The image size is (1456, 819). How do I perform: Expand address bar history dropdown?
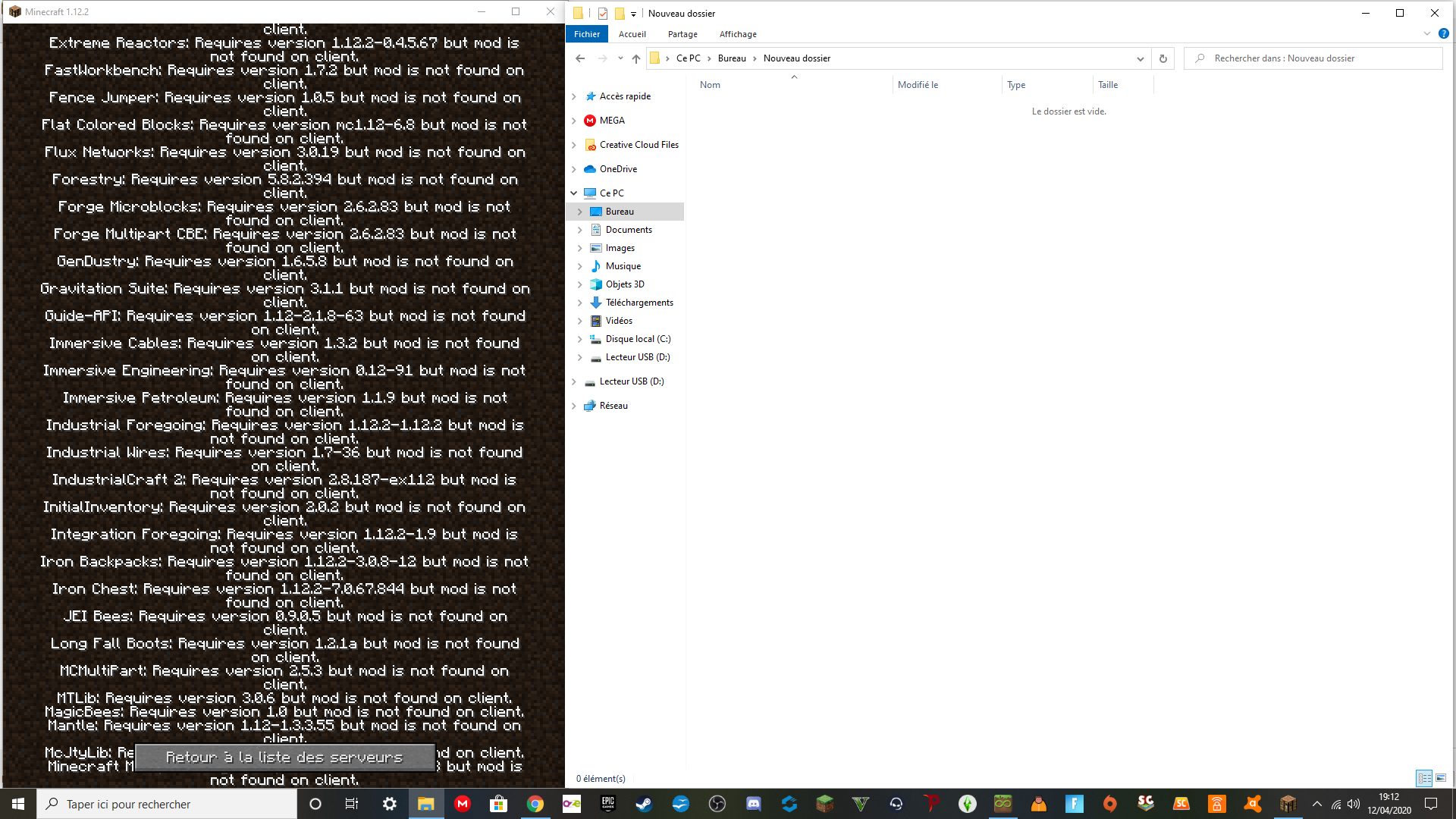point(1140,58)
